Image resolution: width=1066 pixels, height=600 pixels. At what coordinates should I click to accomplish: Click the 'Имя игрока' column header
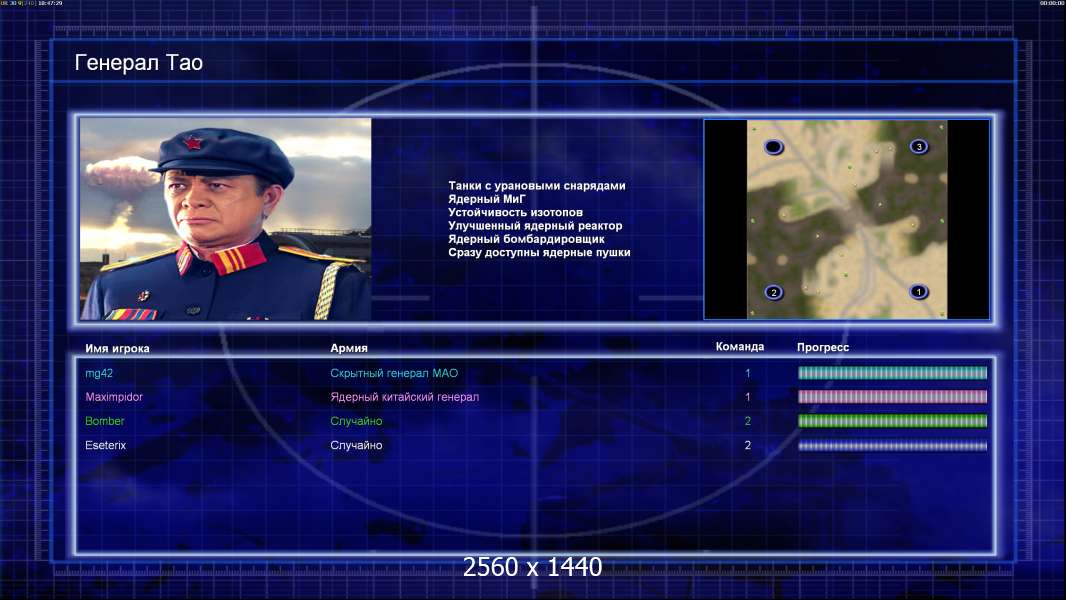coord(117,348)
